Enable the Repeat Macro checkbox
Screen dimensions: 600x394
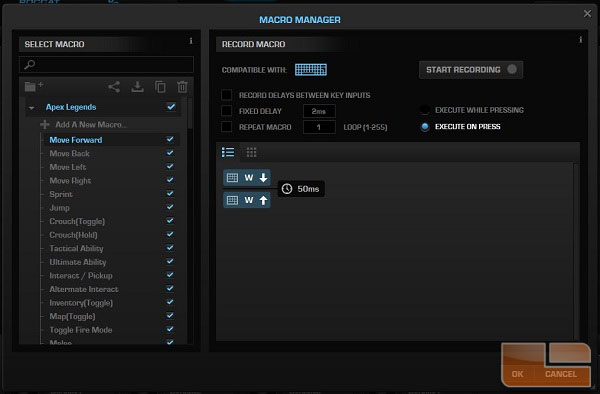point(227,127)
